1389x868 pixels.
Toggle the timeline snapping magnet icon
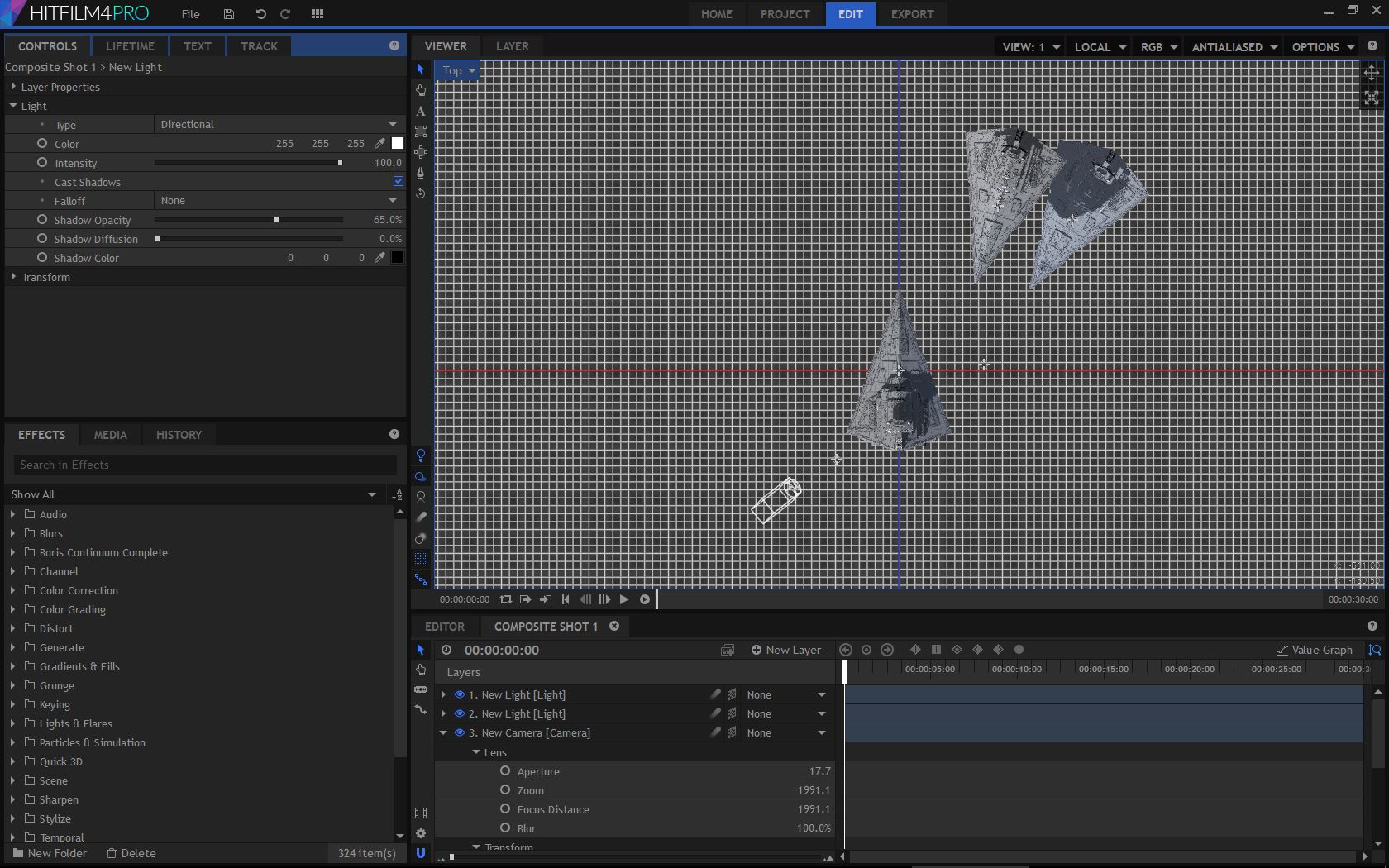tap(421, 853)
